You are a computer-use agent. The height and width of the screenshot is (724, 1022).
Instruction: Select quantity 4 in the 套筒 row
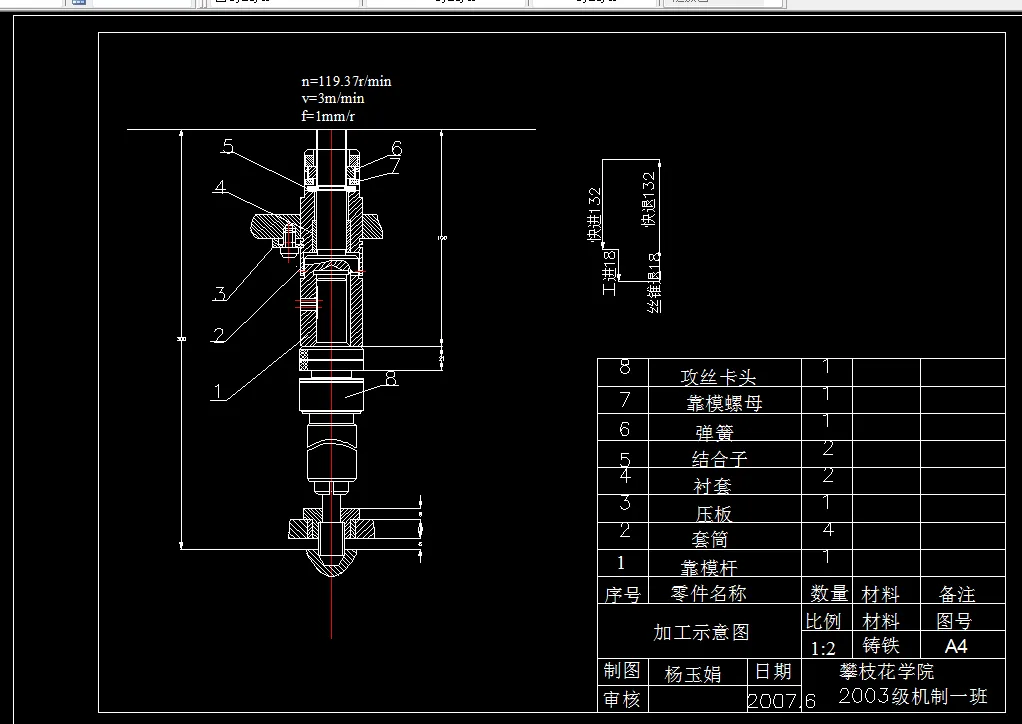(828, 530)
